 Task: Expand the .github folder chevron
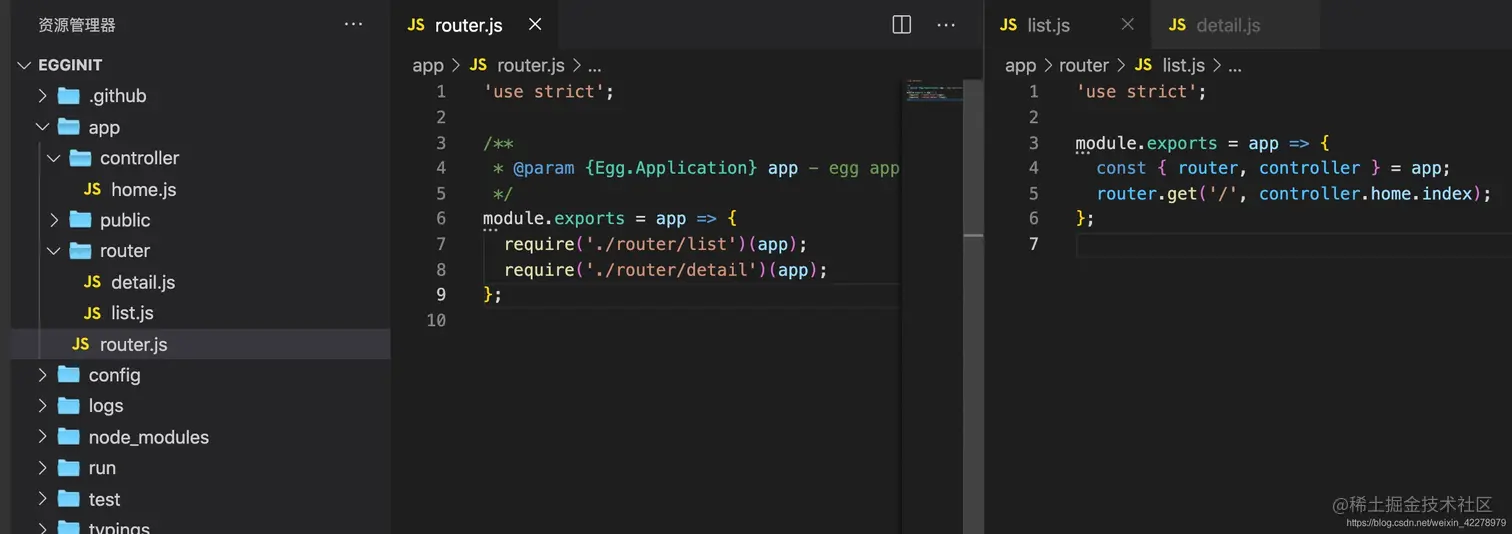tap(42, 96)
